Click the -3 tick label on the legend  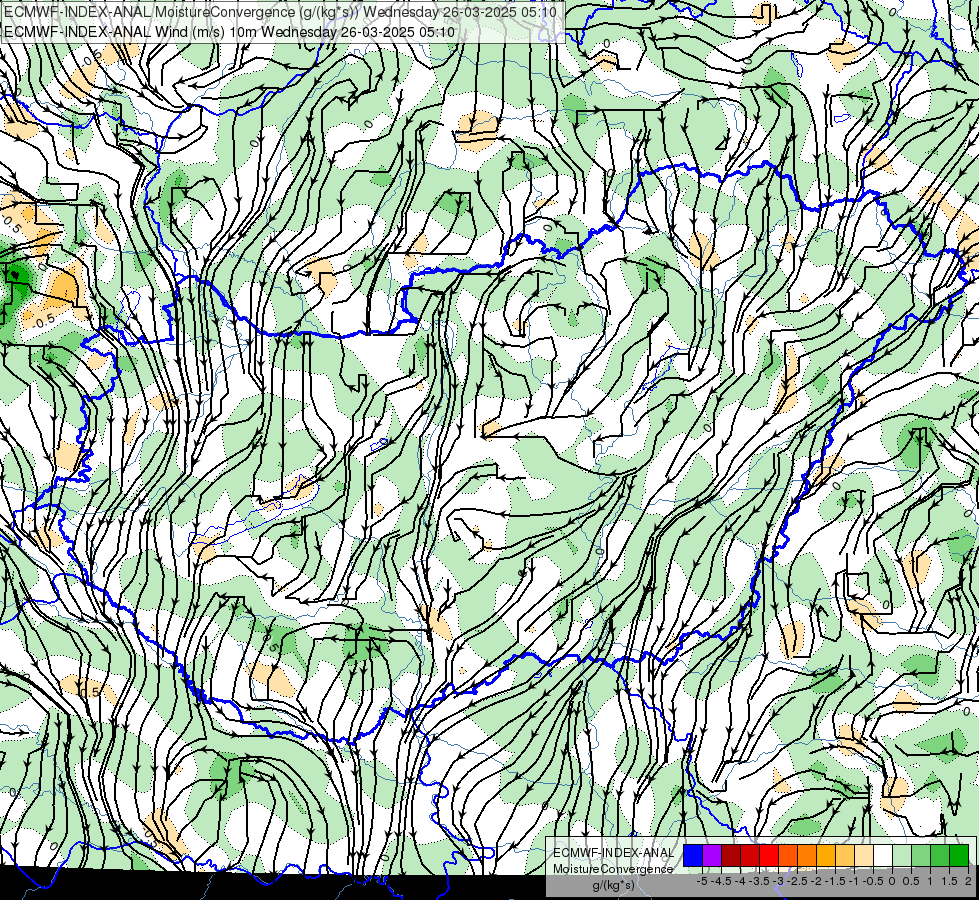(x=778, y=881)
